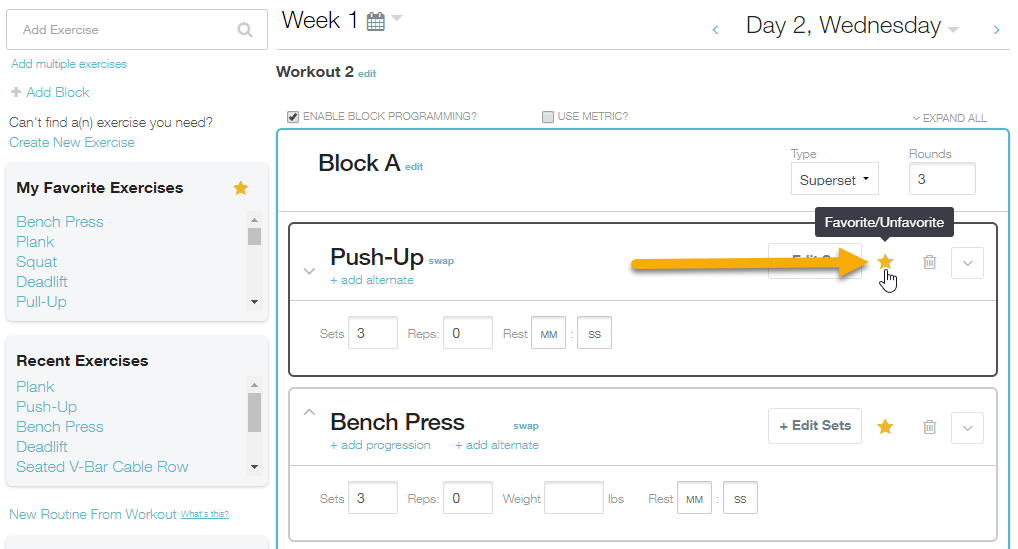Image resolution: width=1018 pixels, height=549 pixels.
Task: Collapse the Bench Press exercise panel
Action: coord(309,412)
